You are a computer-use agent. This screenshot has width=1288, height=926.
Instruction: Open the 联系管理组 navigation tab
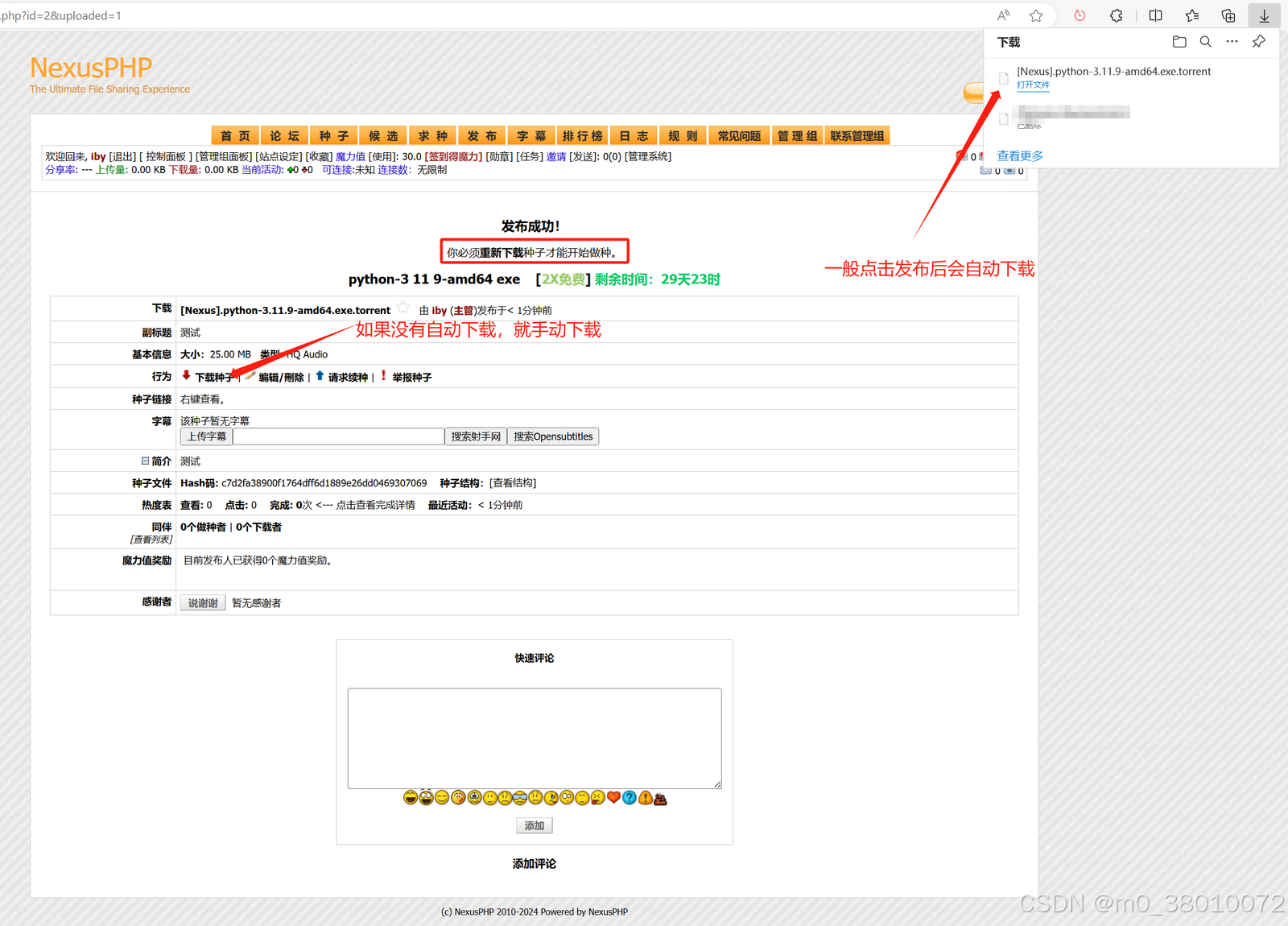pos(857,136)
